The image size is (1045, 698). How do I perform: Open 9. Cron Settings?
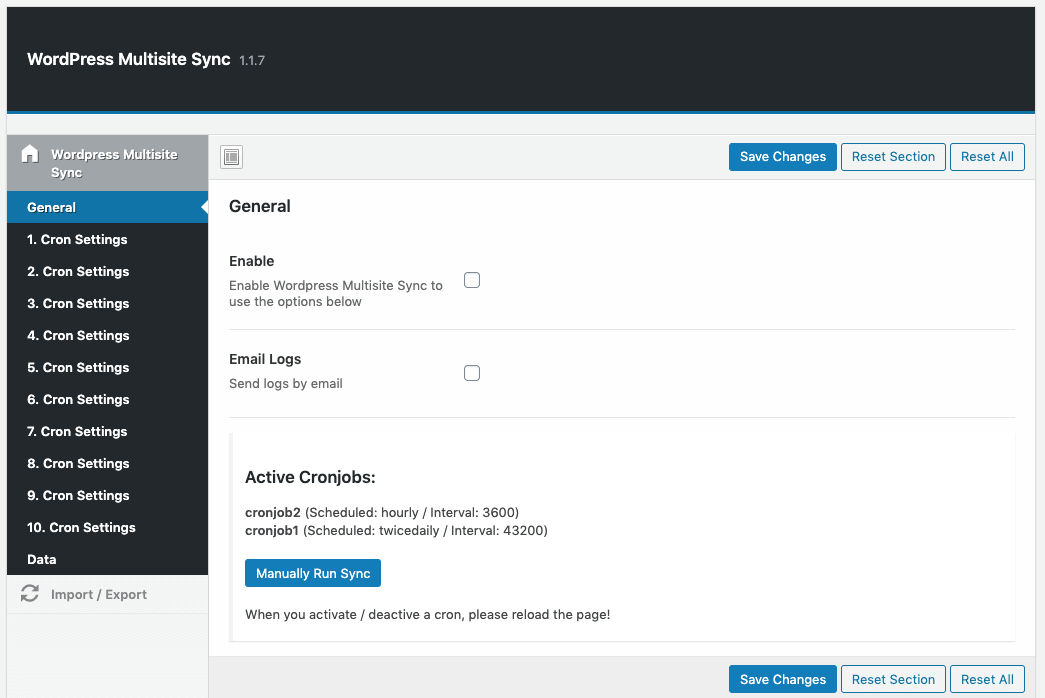77,495
